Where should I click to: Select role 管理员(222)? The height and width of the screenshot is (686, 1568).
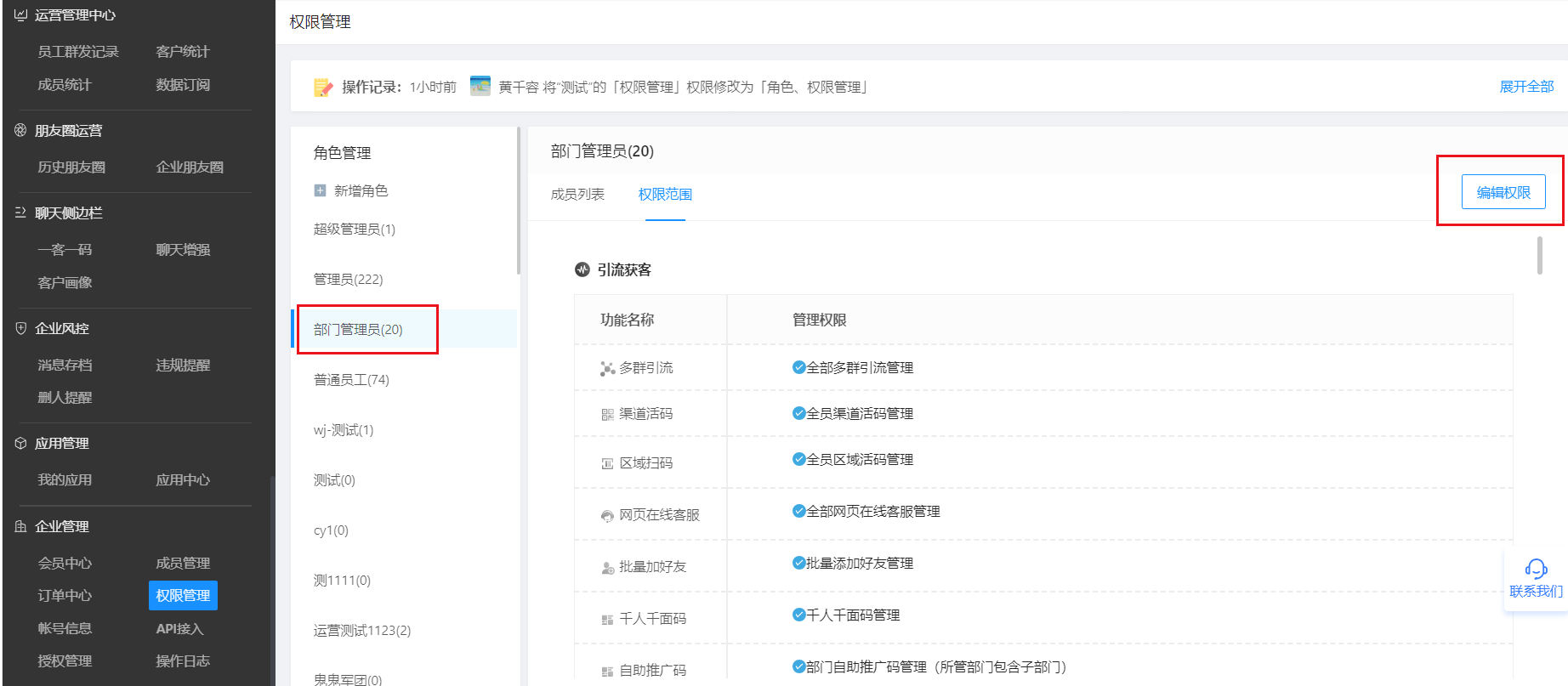(348, 279)
